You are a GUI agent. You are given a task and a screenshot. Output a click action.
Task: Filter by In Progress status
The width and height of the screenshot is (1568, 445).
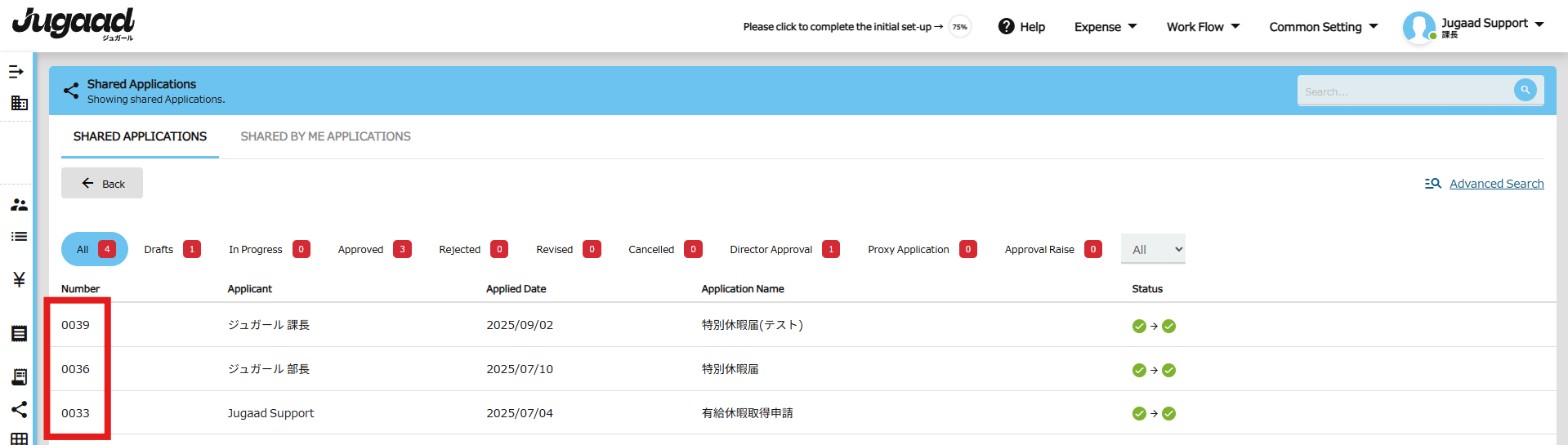(x=269, y=249)
